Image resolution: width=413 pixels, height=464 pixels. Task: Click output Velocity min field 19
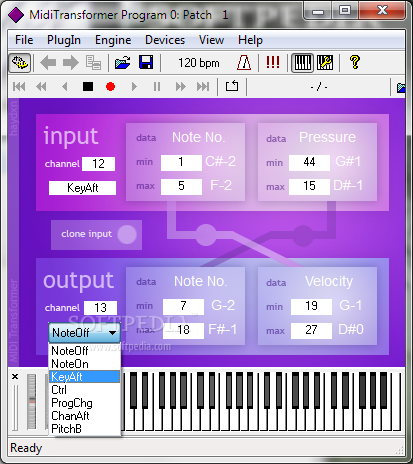point(311,307)
